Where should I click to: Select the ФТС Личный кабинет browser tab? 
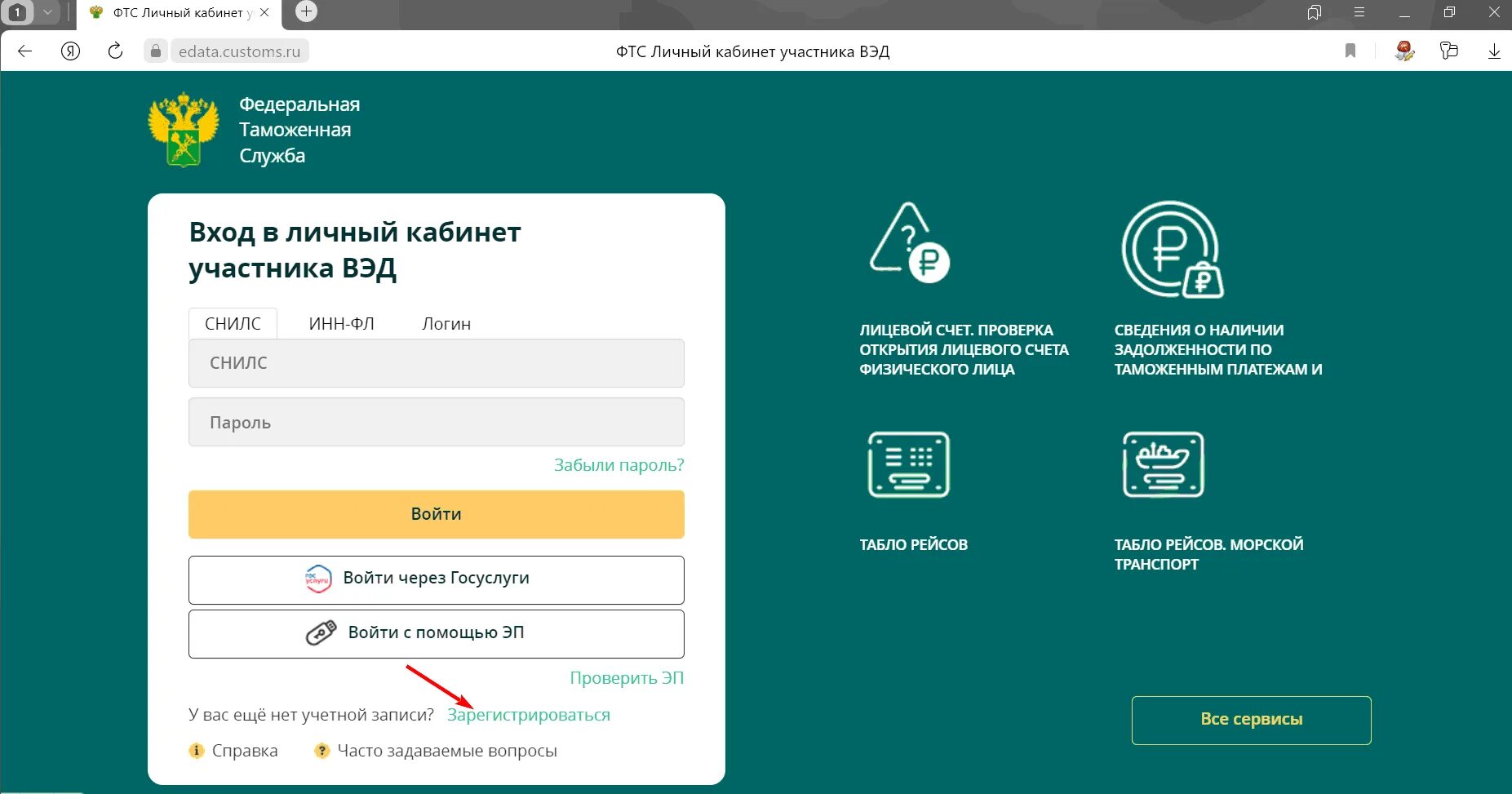(x=178, y=13)
